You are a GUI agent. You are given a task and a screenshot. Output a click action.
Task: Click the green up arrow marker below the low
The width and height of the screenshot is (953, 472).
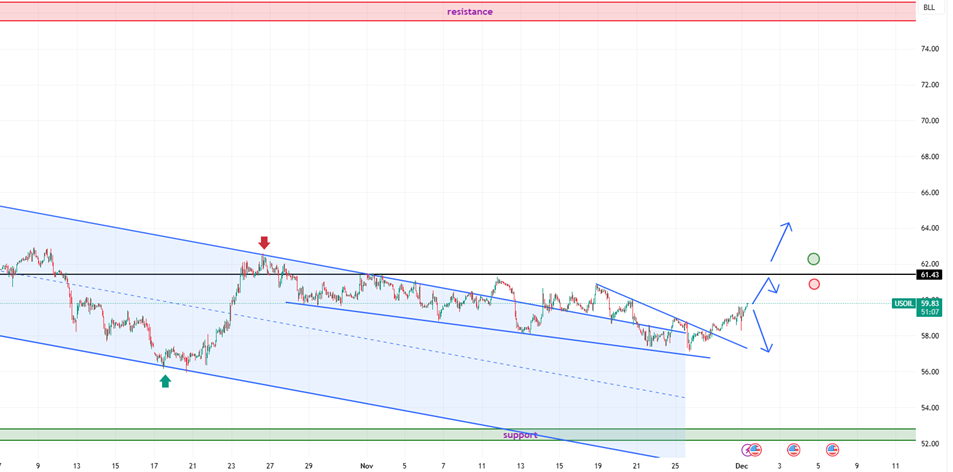165,380
